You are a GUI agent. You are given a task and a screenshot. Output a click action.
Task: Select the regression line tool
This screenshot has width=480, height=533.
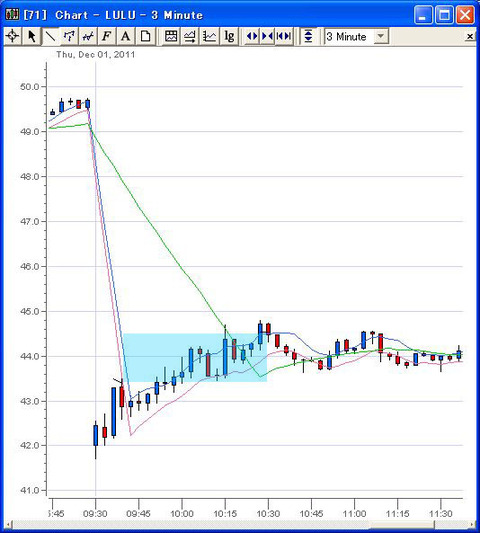88,36
